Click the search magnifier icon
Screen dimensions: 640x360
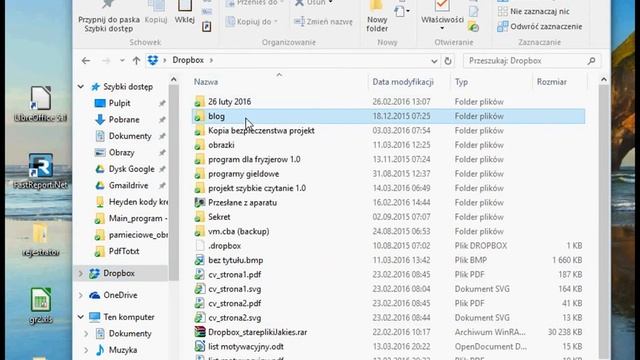[x=591, y=61]
